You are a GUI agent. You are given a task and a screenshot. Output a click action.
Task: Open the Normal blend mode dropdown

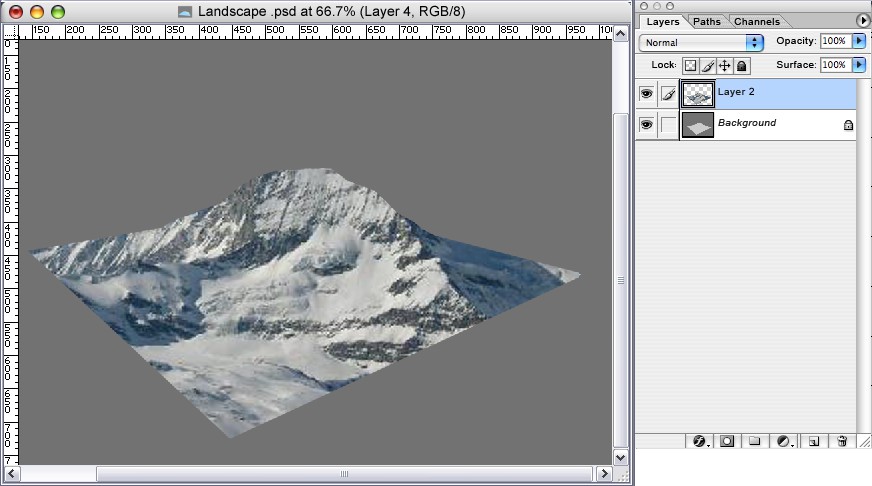pyautogui.click(x=701, y=42)
